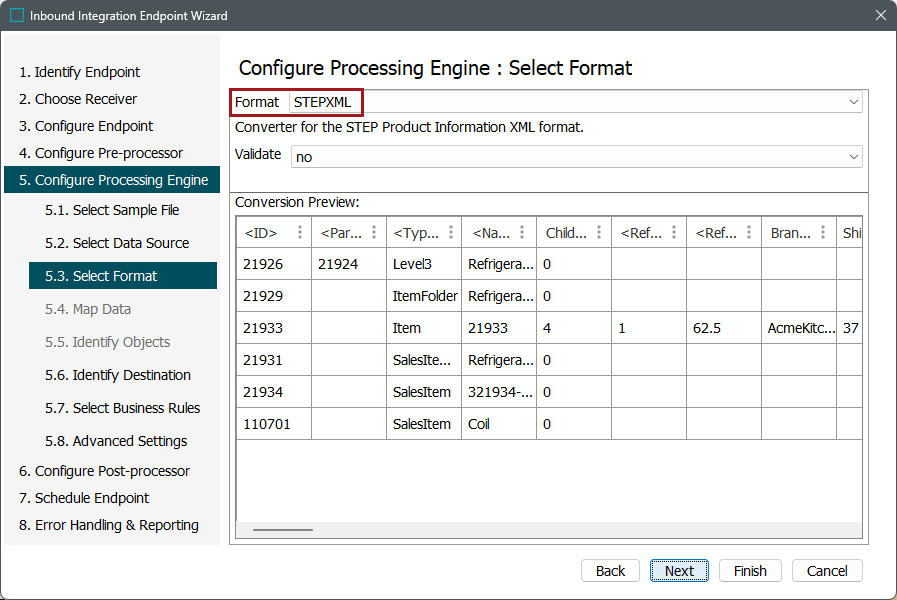897x600 pixels.
Task: Click the Finish button
Action: (749, 571)
